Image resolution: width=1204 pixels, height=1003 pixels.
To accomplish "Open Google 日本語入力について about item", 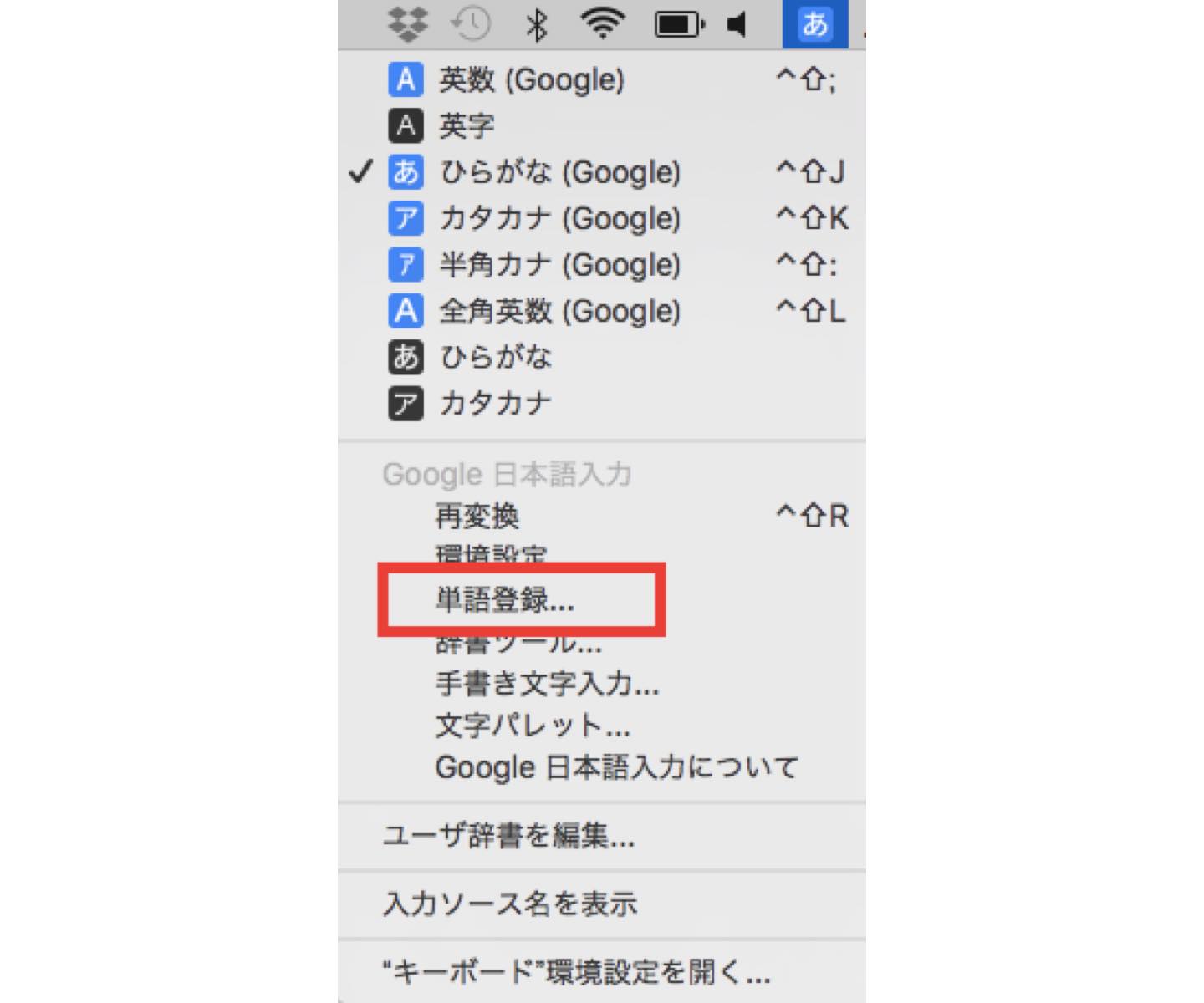I will (602, 767).
